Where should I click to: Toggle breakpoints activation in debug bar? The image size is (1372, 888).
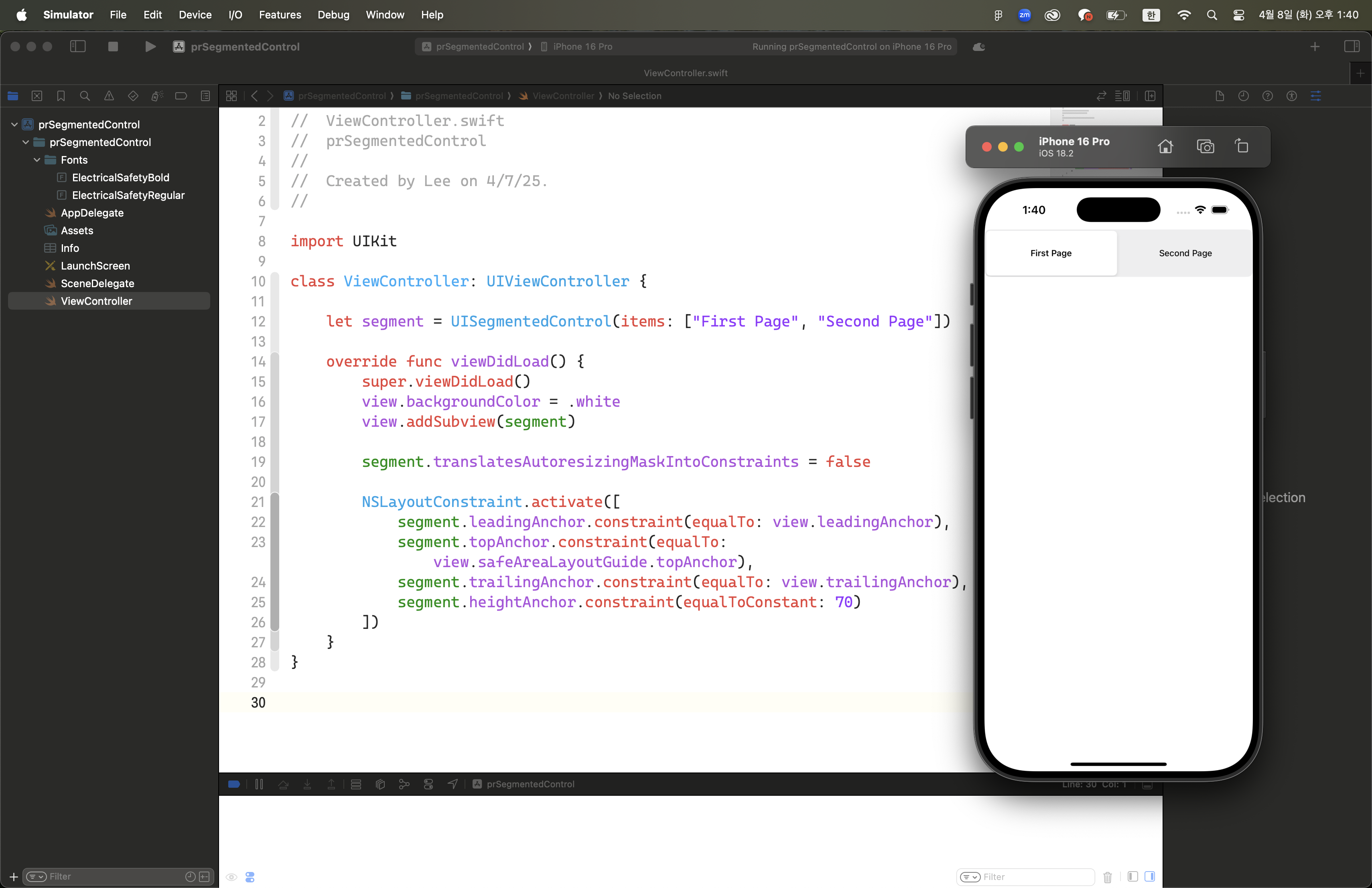[x=234, y=784]
